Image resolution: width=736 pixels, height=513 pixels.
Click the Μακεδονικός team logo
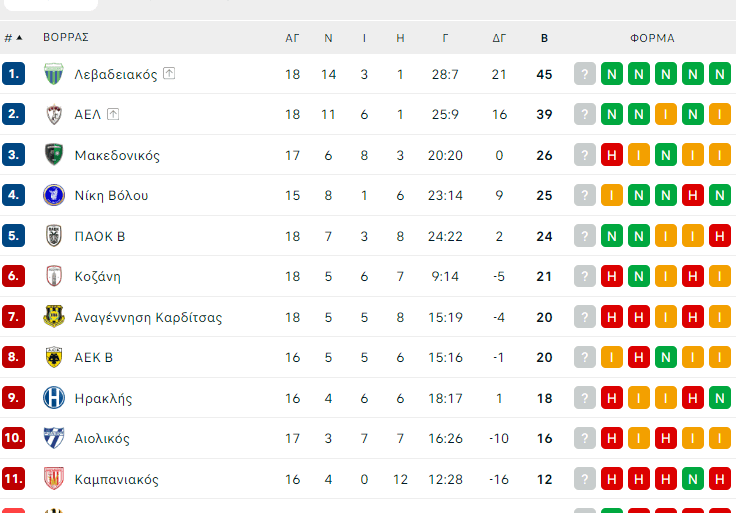[54, 155]
